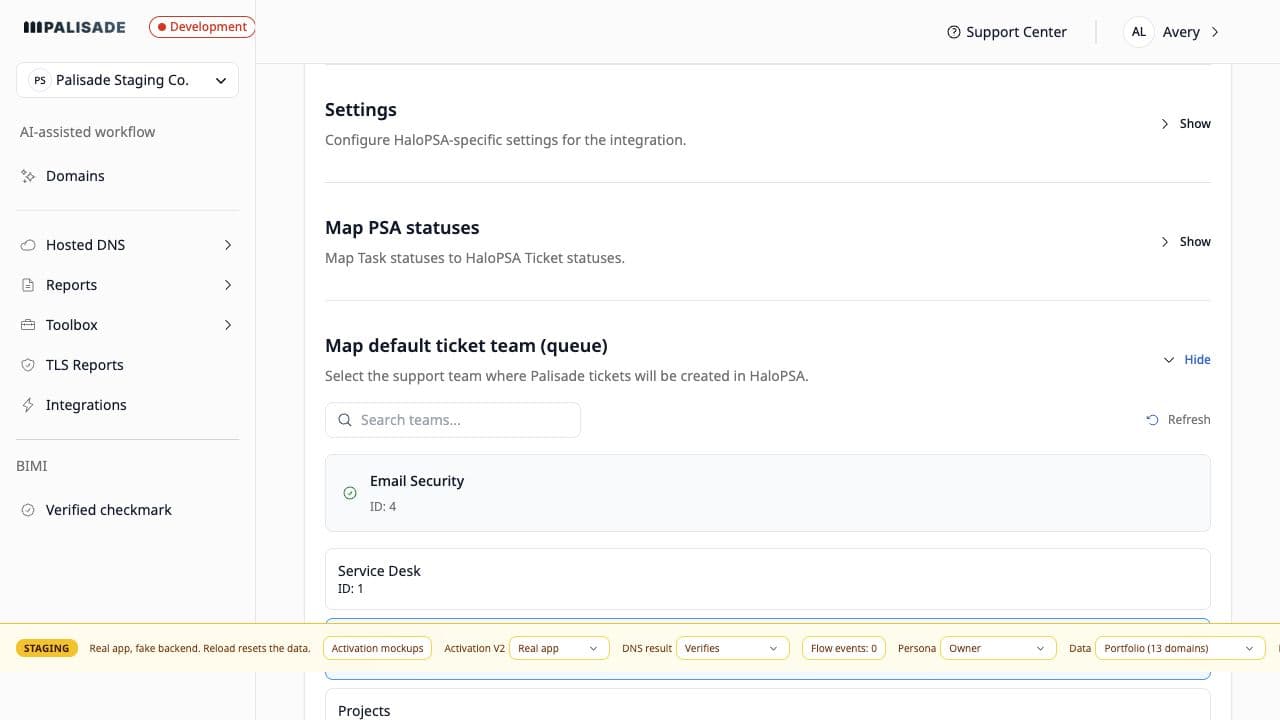Click the Toolbox menu label
This screenshot has height=720, width=1280.
(72, 325)
